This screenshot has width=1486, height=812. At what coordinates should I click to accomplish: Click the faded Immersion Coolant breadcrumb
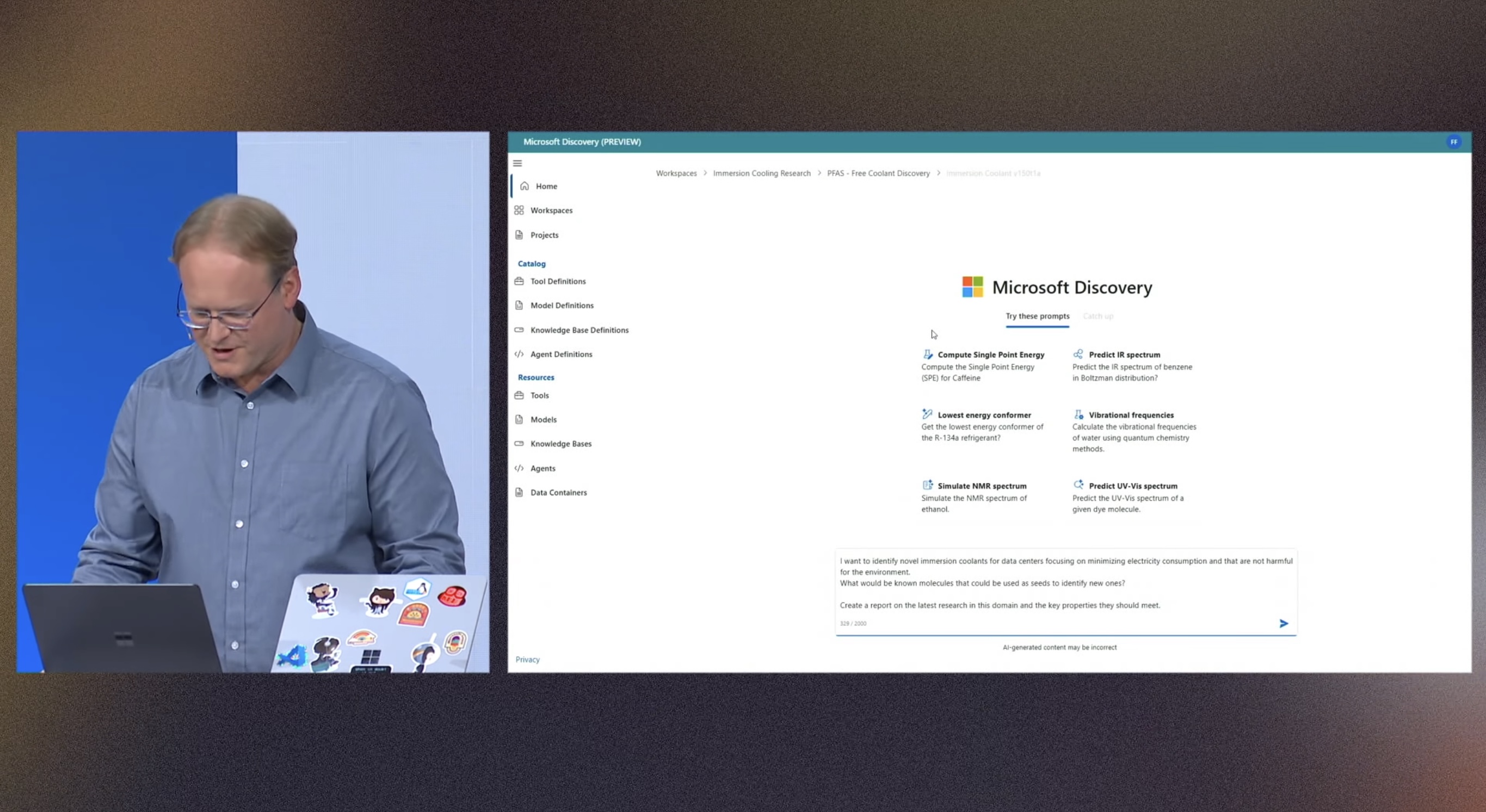click(x=993, y=173)
